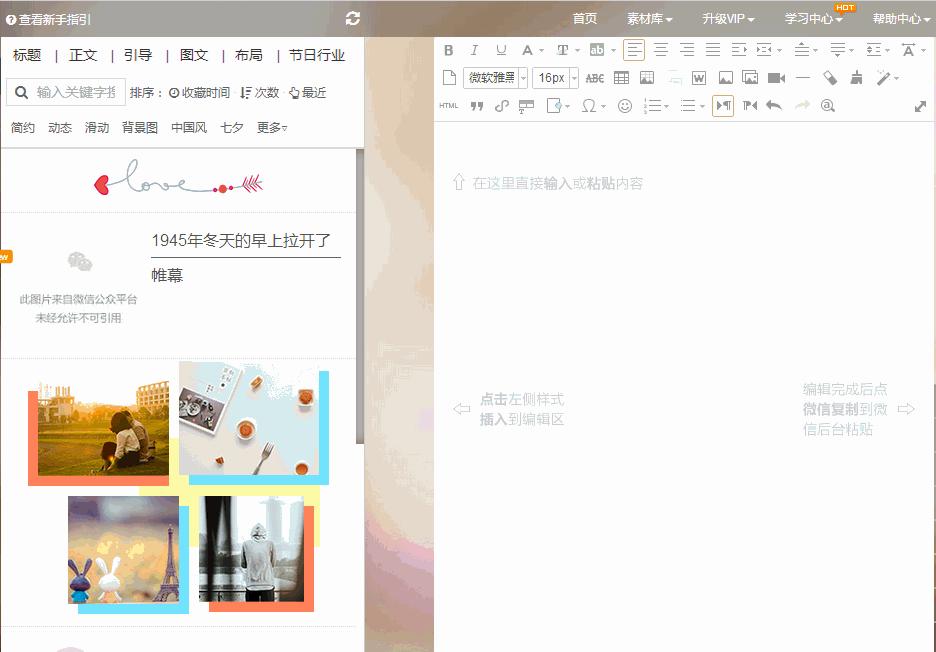The width and height of the screenshot is (936, 652).
Task: Switch to HTML source view
Action: coord(449,104)
